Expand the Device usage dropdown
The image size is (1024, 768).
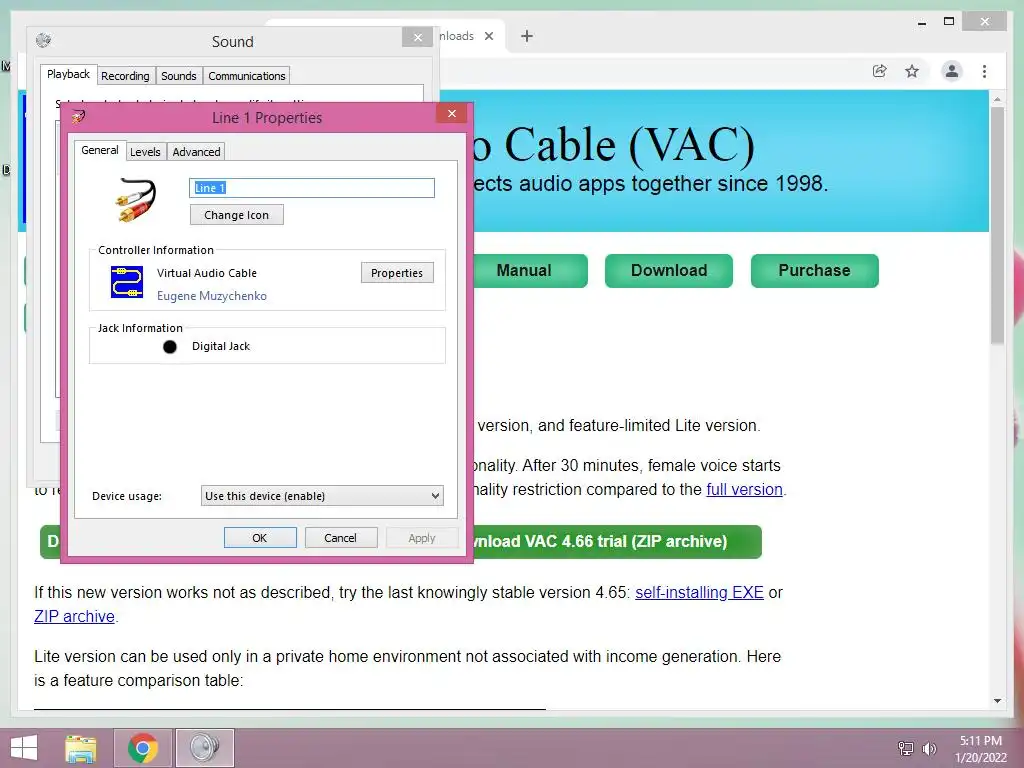[x=322, y=496]
